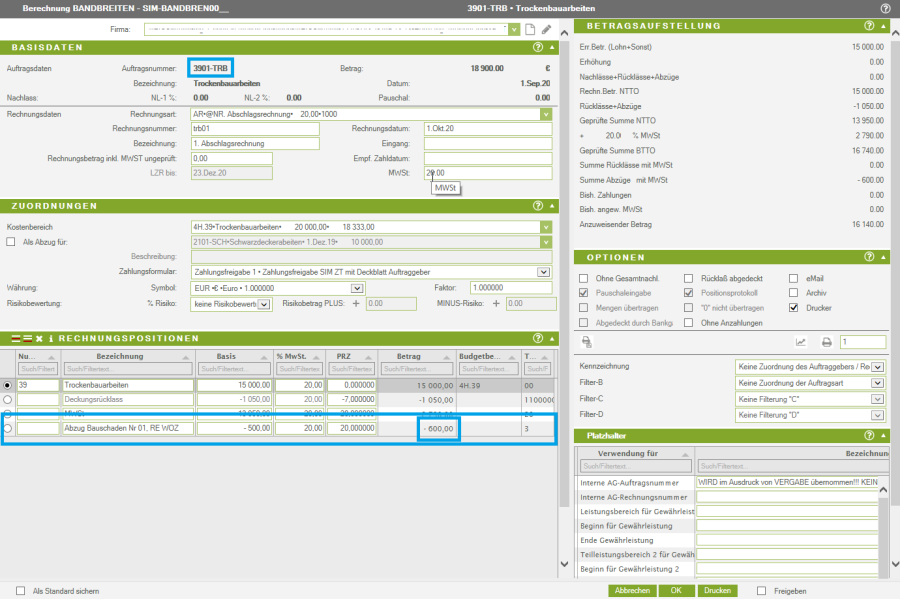
Task: Click the chart icon in Optionen panel
Action: [800, 342]
